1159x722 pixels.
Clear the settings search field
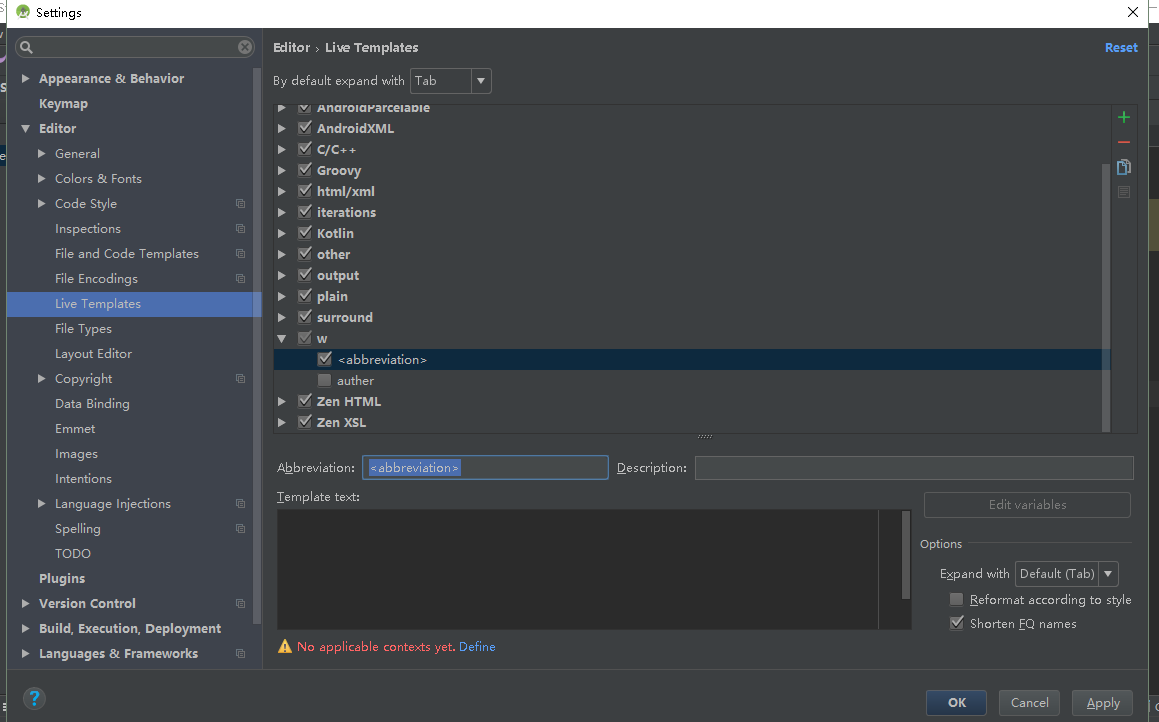click(x=245, y=47)
